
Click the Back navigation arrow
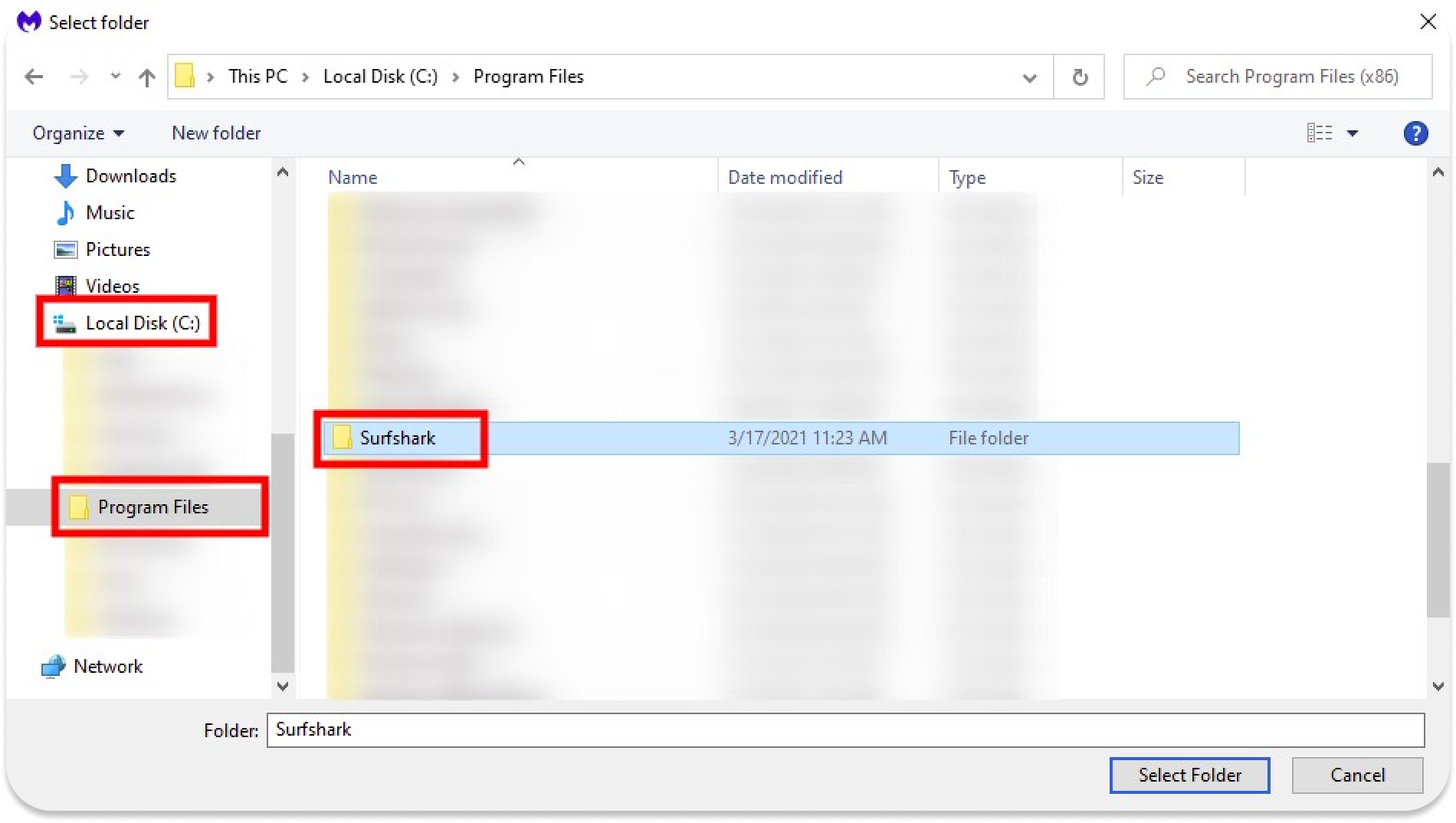click(34, 77)
